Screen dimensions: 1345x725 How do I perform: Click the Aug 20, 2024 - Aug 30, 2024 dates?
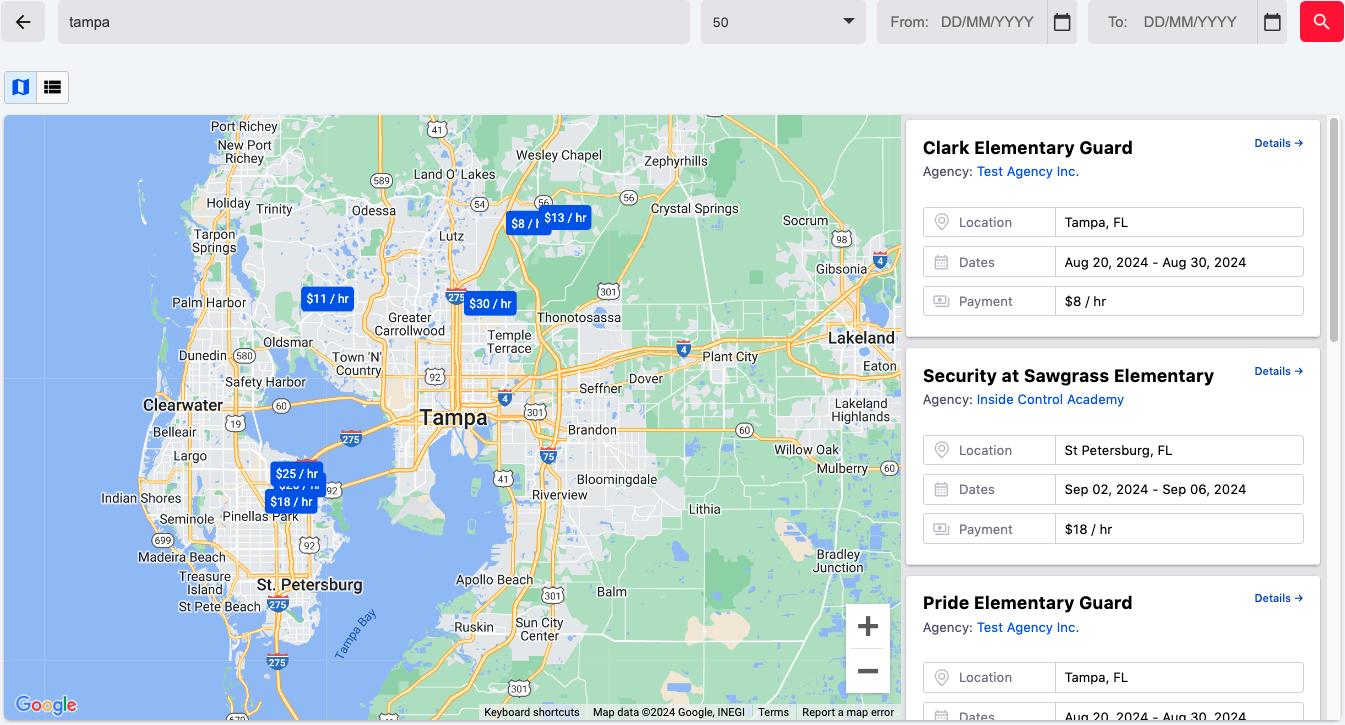1155,262
